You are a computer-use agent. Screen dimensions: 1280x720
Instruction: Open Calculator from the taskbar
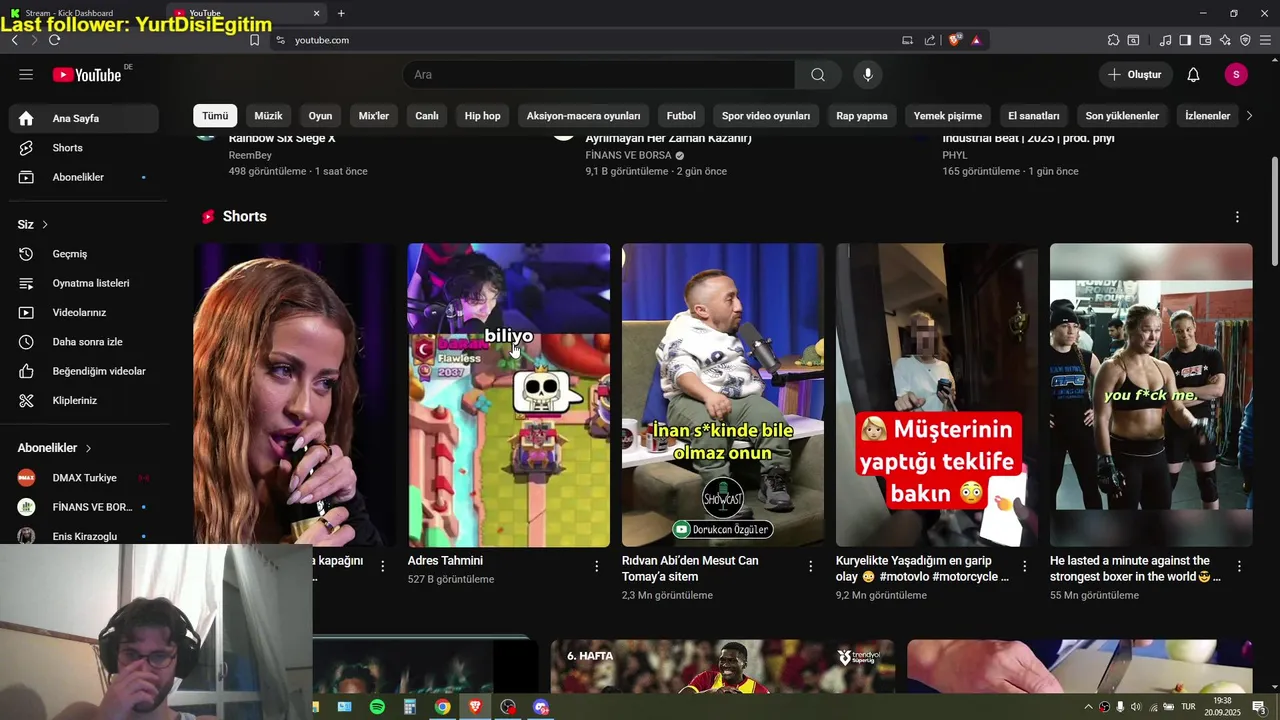(x=409, y=707)
